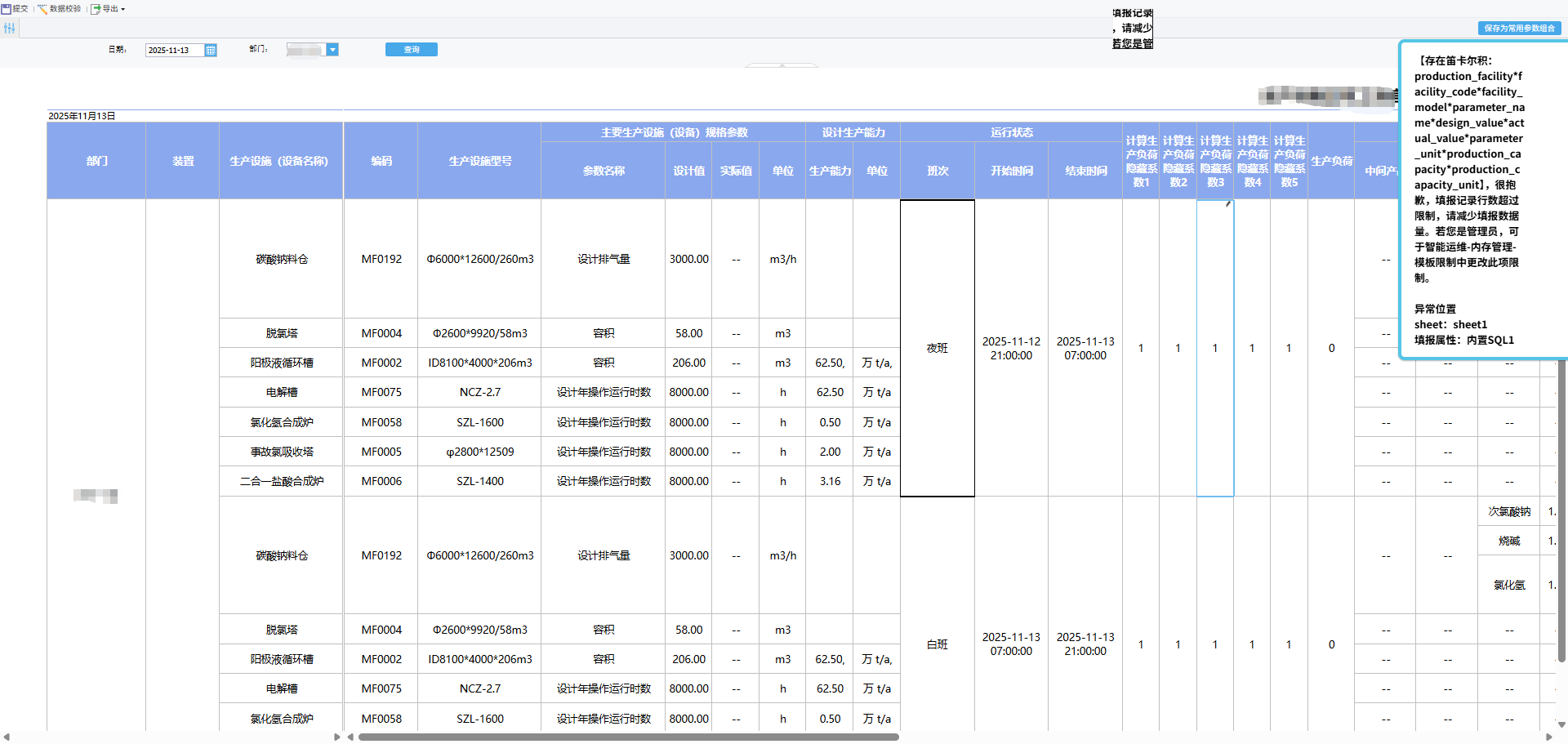Click the 编码 column header
This screenshot has width=1568, height=744.
381,161
